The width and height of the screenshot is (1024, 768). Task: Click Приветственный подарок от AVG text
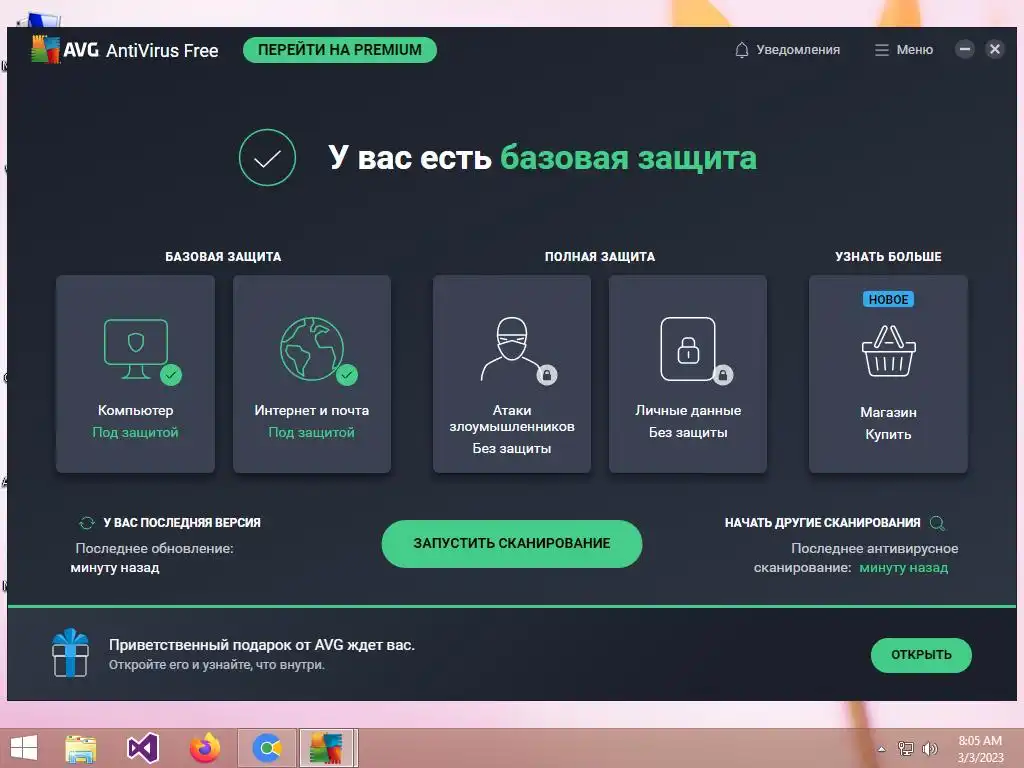pos(262,645)
